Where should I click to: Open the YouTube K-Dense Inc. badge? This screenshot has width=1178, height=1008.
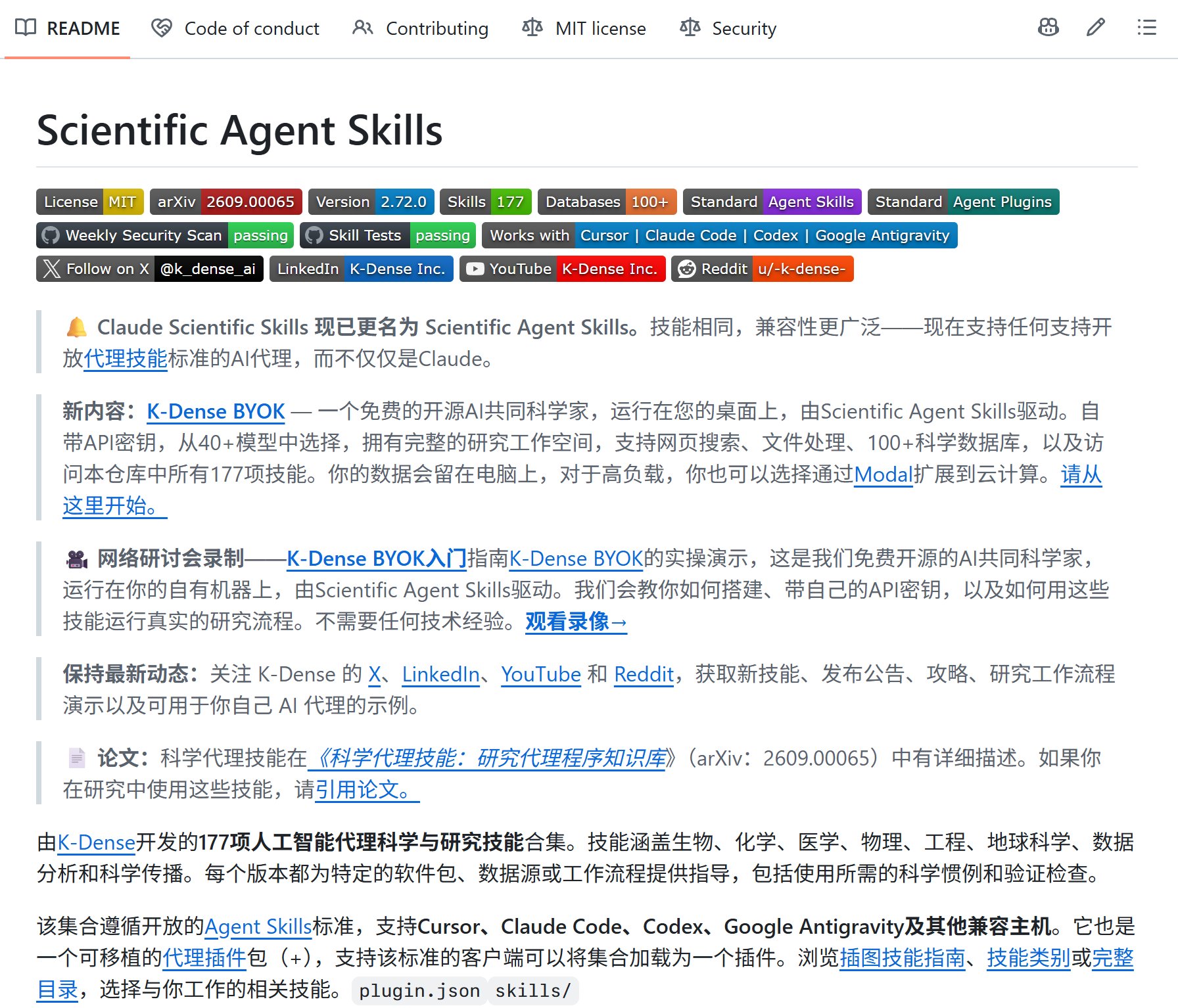563,269
